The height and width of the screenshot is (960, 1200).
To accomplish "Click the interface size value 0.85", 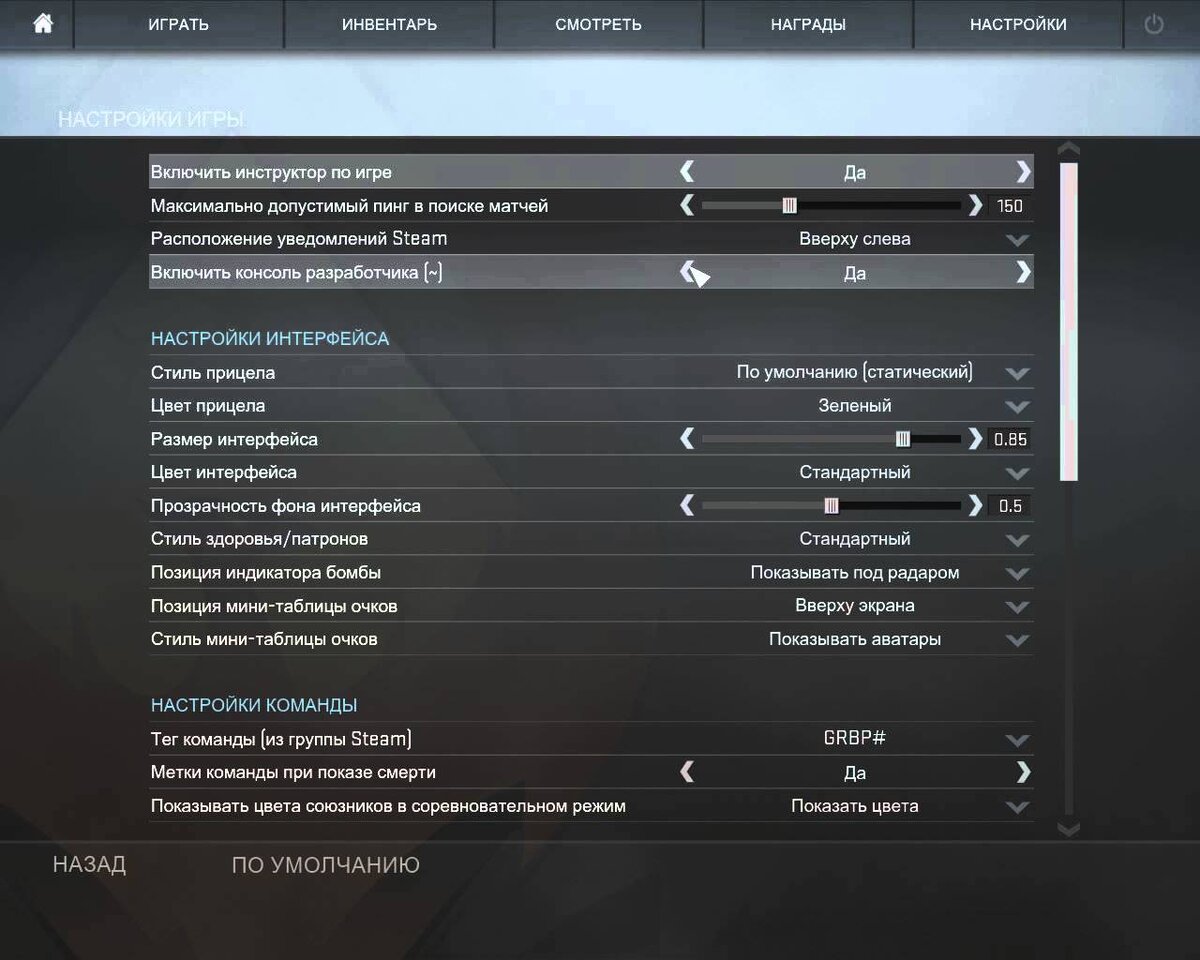I will pos(1010,439).
